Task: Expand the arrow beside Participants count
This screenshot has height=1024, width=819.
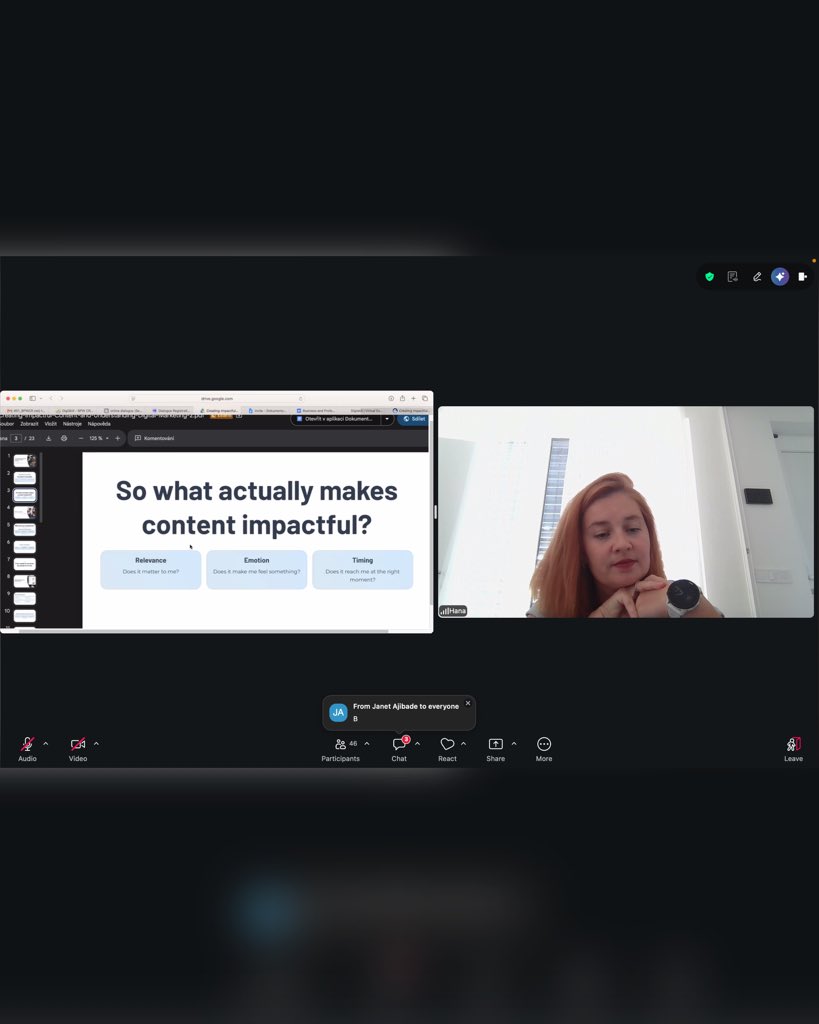Action: coord(367,744)
